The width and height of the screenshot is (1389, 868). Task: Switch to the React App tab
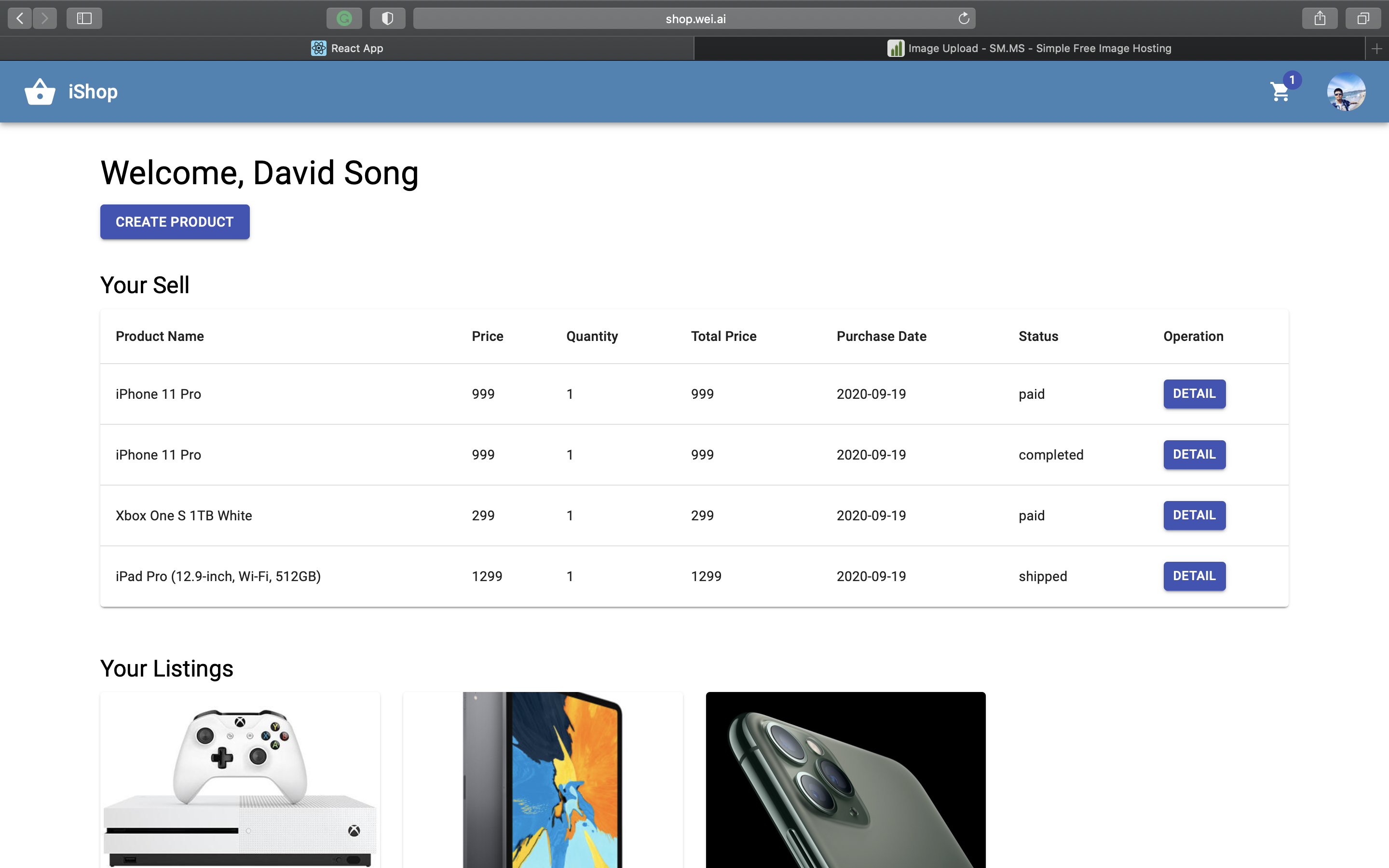tap(347, 49)
